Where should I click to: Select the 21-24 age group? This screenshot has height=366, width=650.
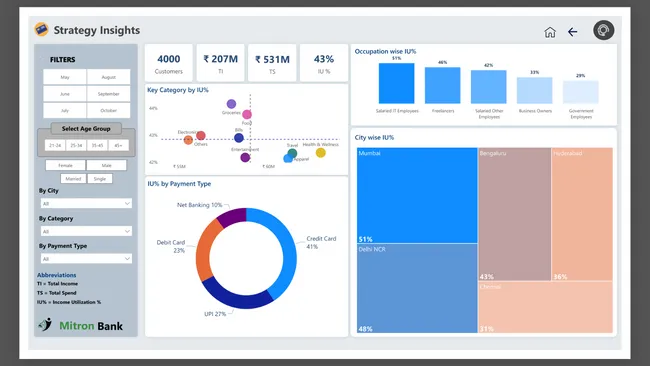pyautogui.click(x=55, y=145)
